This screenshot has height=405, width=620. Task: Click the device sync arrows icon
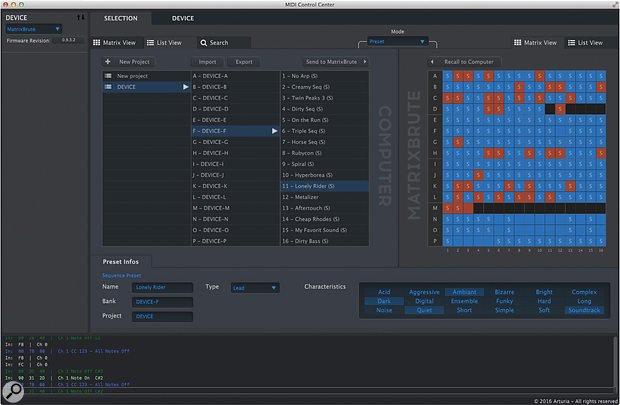coord(81,17)
